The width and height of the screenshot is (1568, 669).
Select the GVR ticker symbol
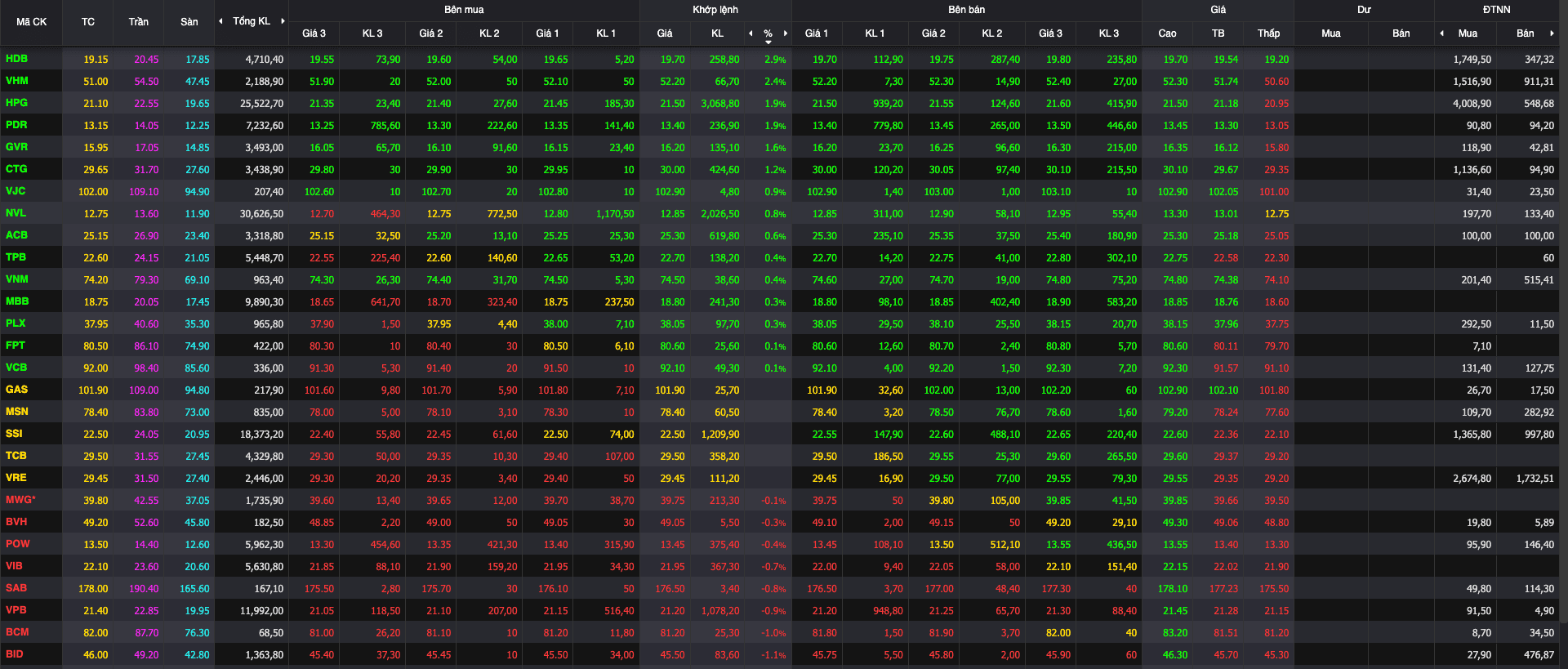tap(16, 147)
